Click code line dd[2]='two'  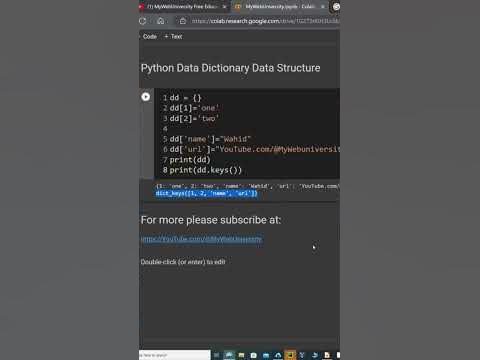coord(194,118)
